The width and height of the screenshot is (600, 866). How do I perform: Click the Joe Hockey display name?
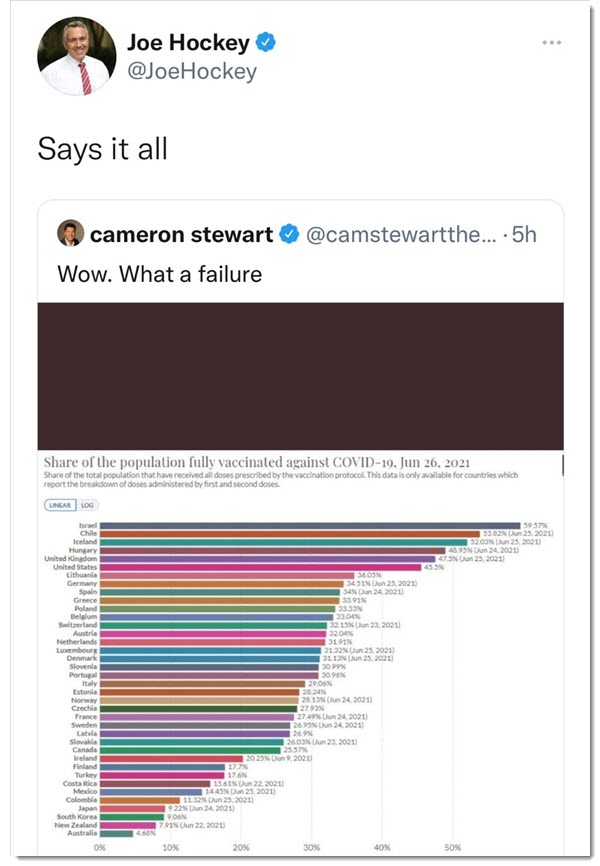coord(189,42)
